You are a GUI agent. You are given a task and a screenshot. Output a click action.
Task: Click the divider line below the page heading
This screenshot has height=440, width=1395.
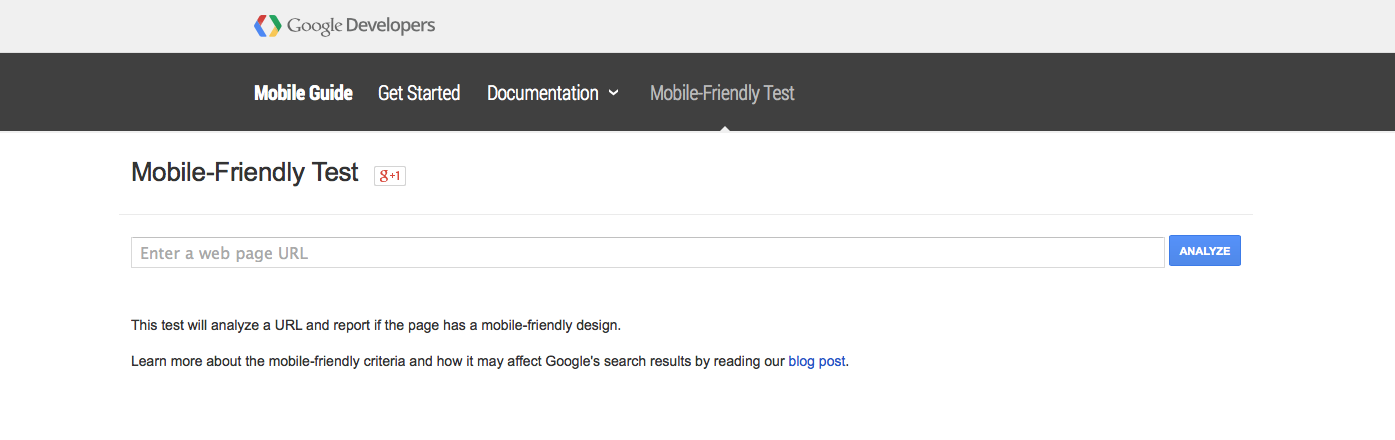686,214
